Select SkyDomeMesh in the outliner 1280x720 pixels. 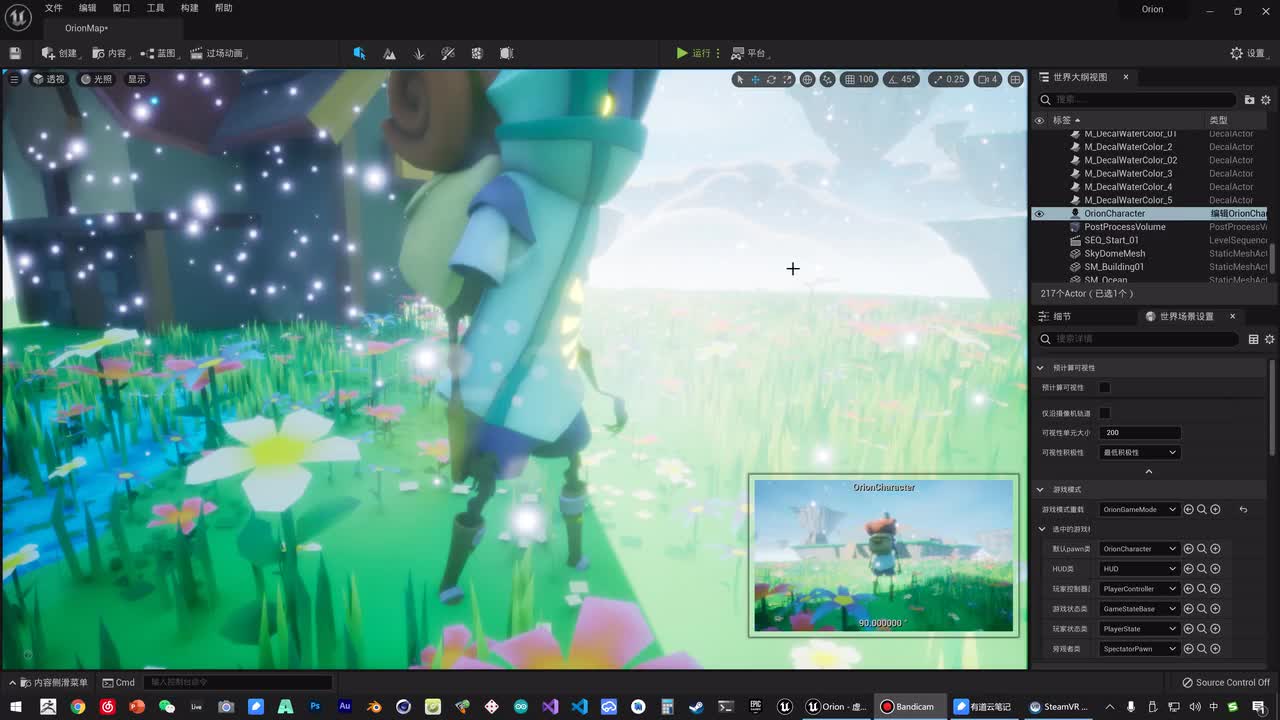point(1115,254)
